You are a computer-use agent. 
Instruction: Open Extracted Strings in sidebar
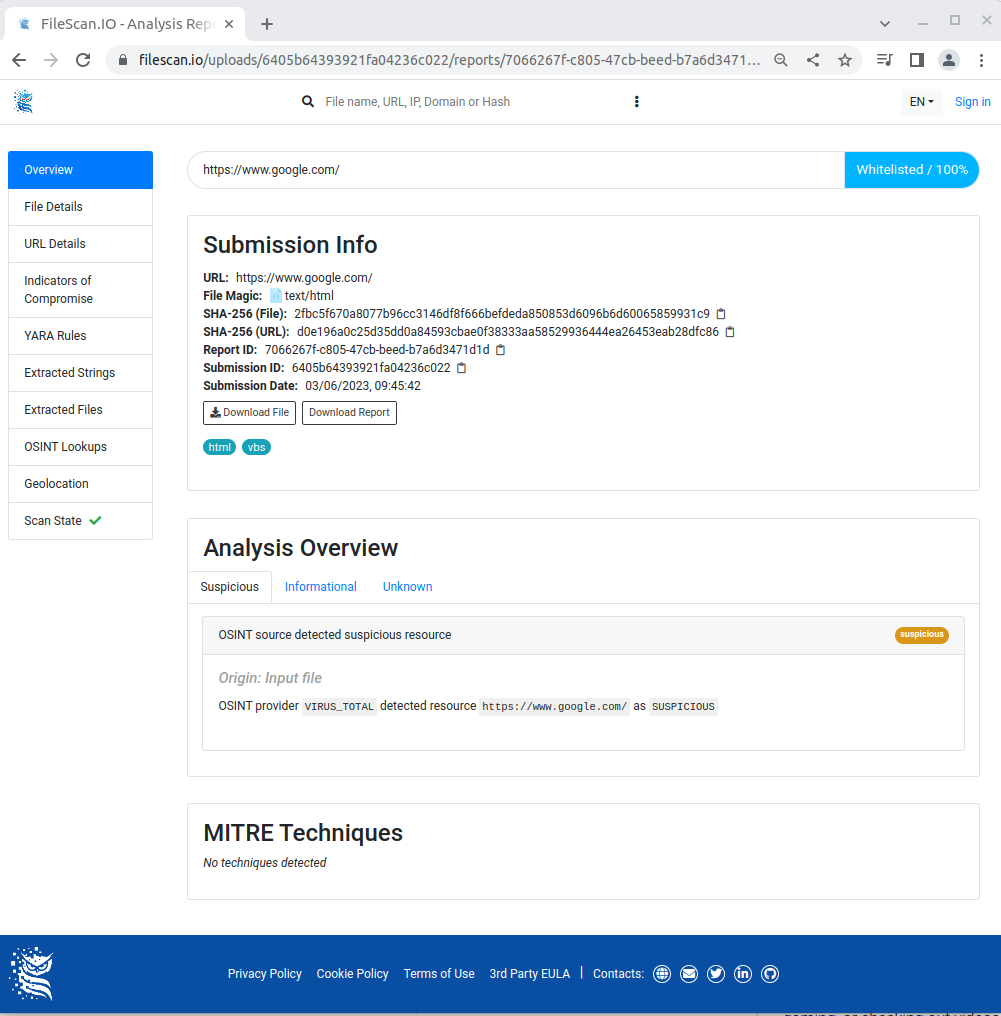(x=80, y=373)
